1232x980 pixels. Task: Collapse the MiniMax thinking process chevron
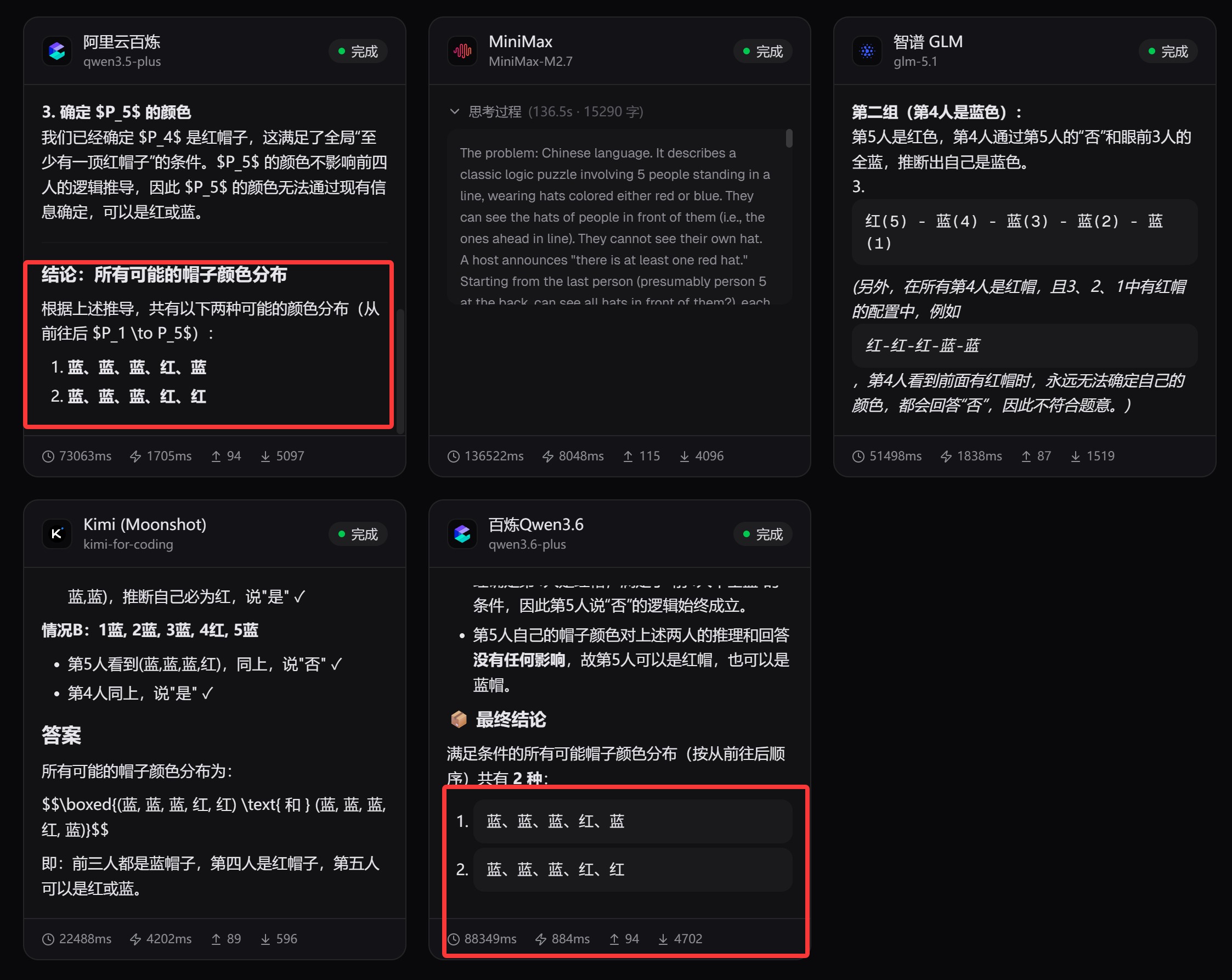tap(454, 111)
